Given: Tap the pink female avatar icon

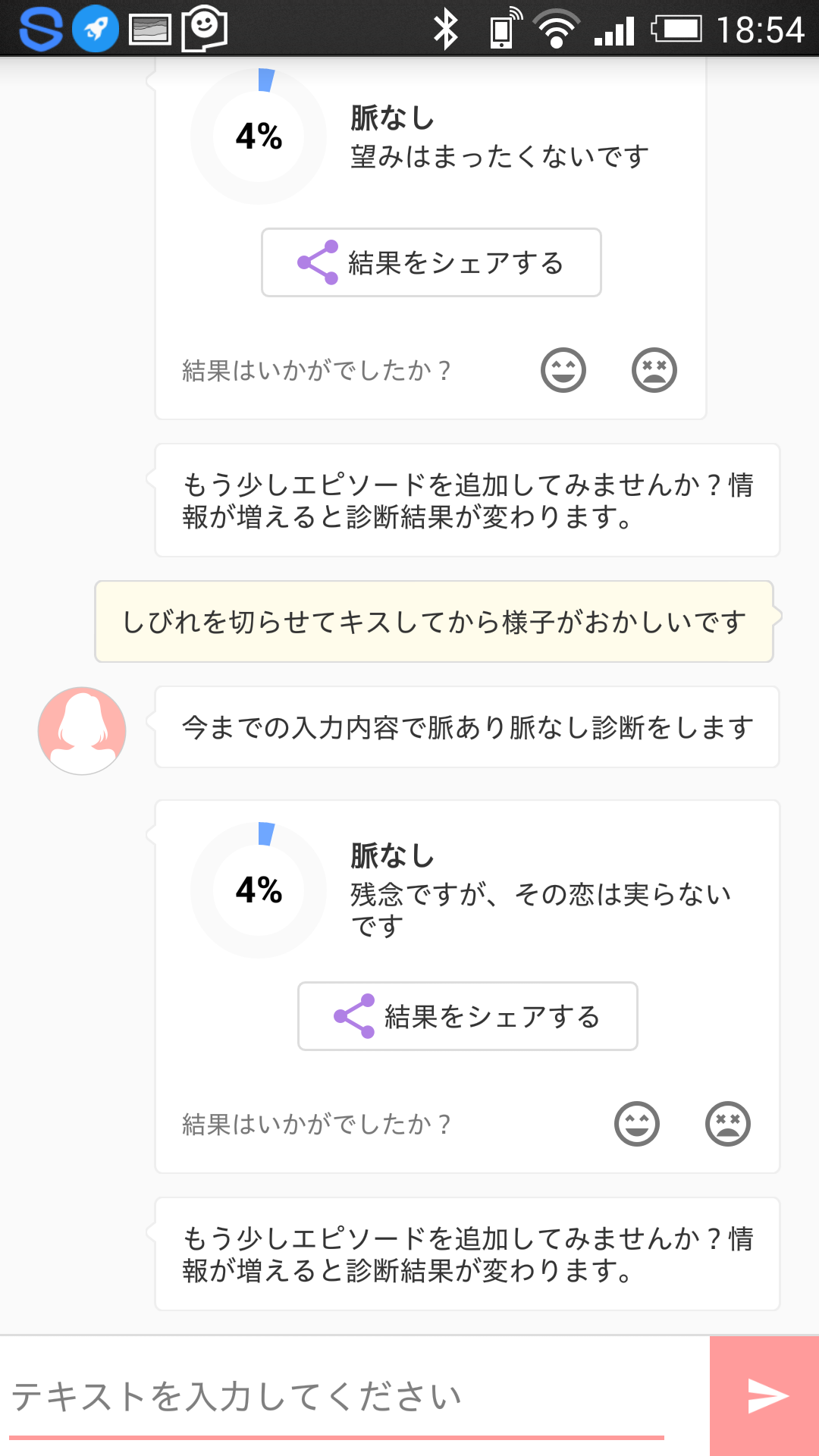Looking at the screenshot, I should point(82,730).
